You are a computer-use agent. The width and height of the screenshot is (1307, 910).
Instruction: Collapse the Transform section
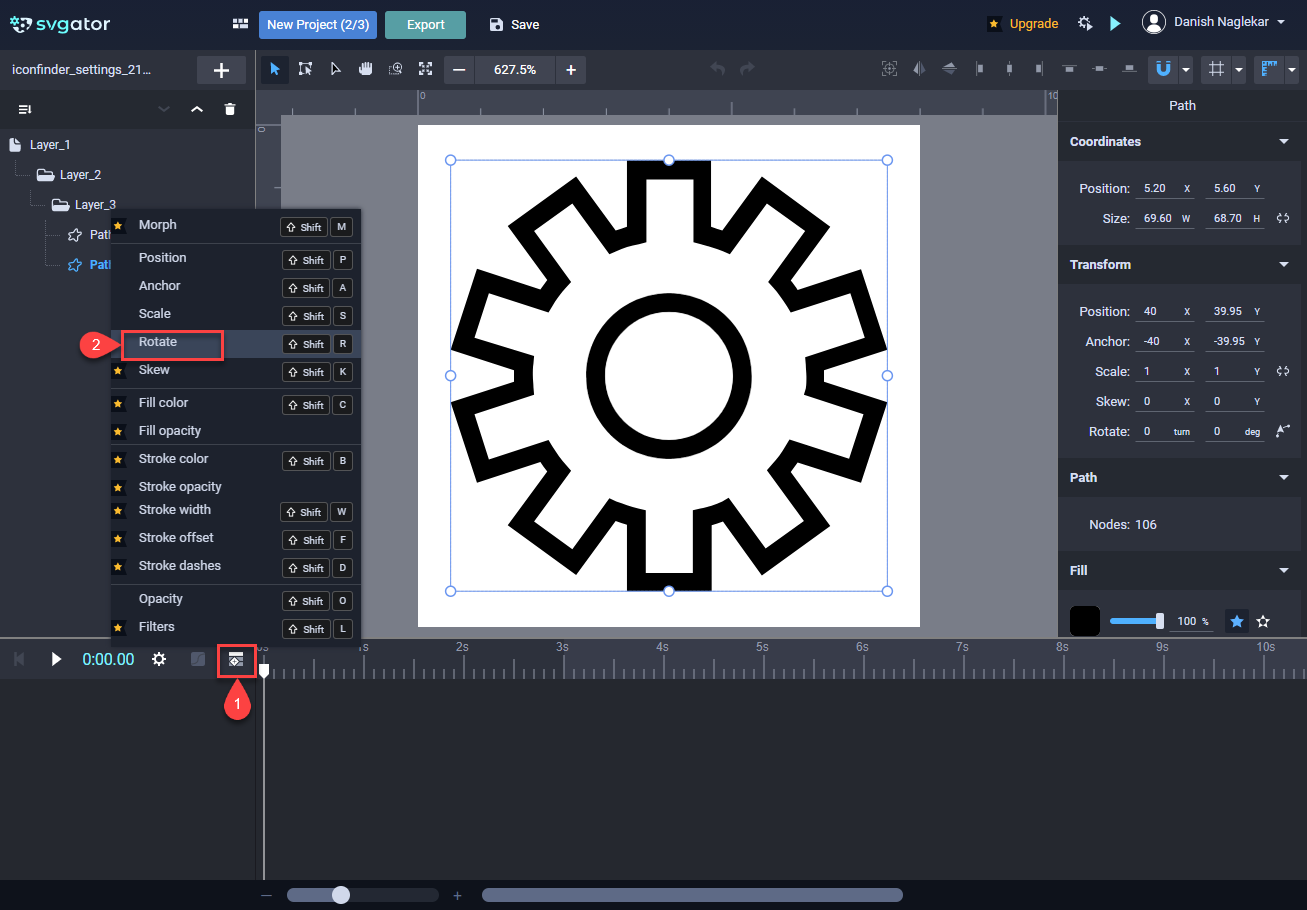[1284, 265]
